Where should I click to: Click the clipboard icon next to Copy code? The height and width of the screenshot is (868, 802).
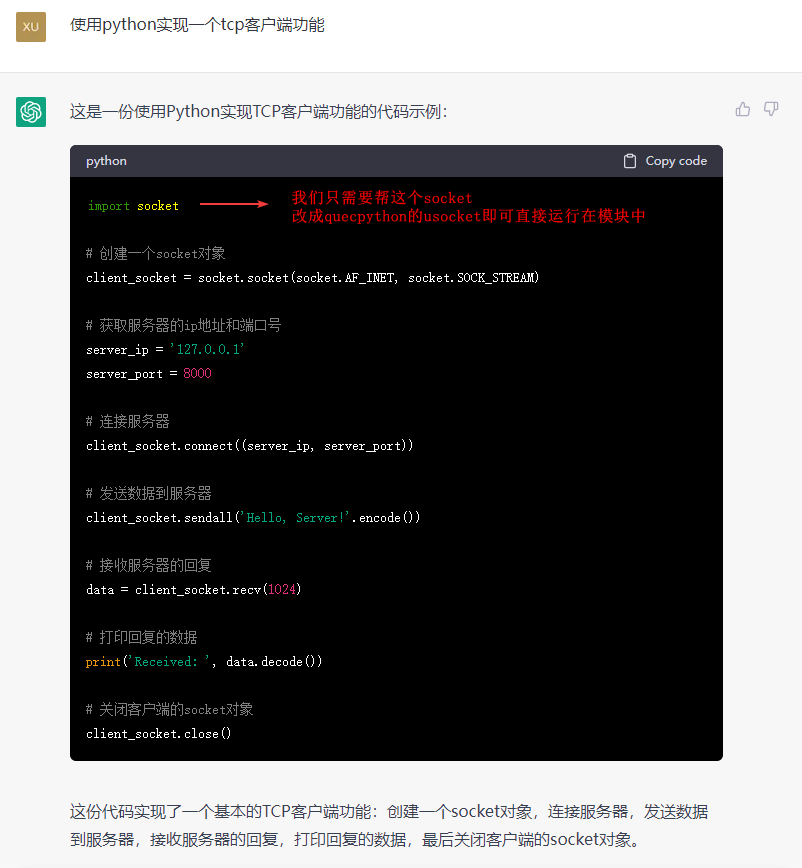pyautogui.click(x=629, y=160)
